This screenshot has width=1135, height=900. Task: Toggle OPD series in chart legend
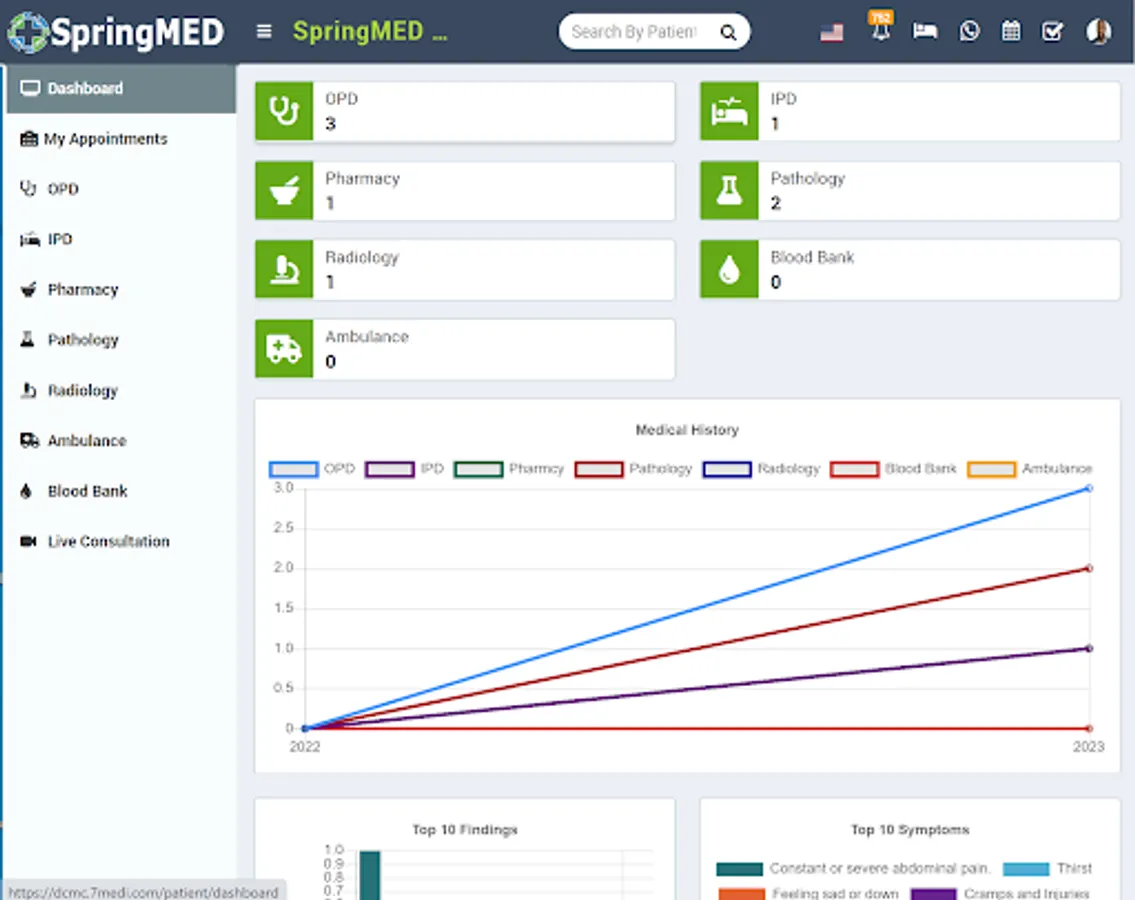[x=312, y=469]
